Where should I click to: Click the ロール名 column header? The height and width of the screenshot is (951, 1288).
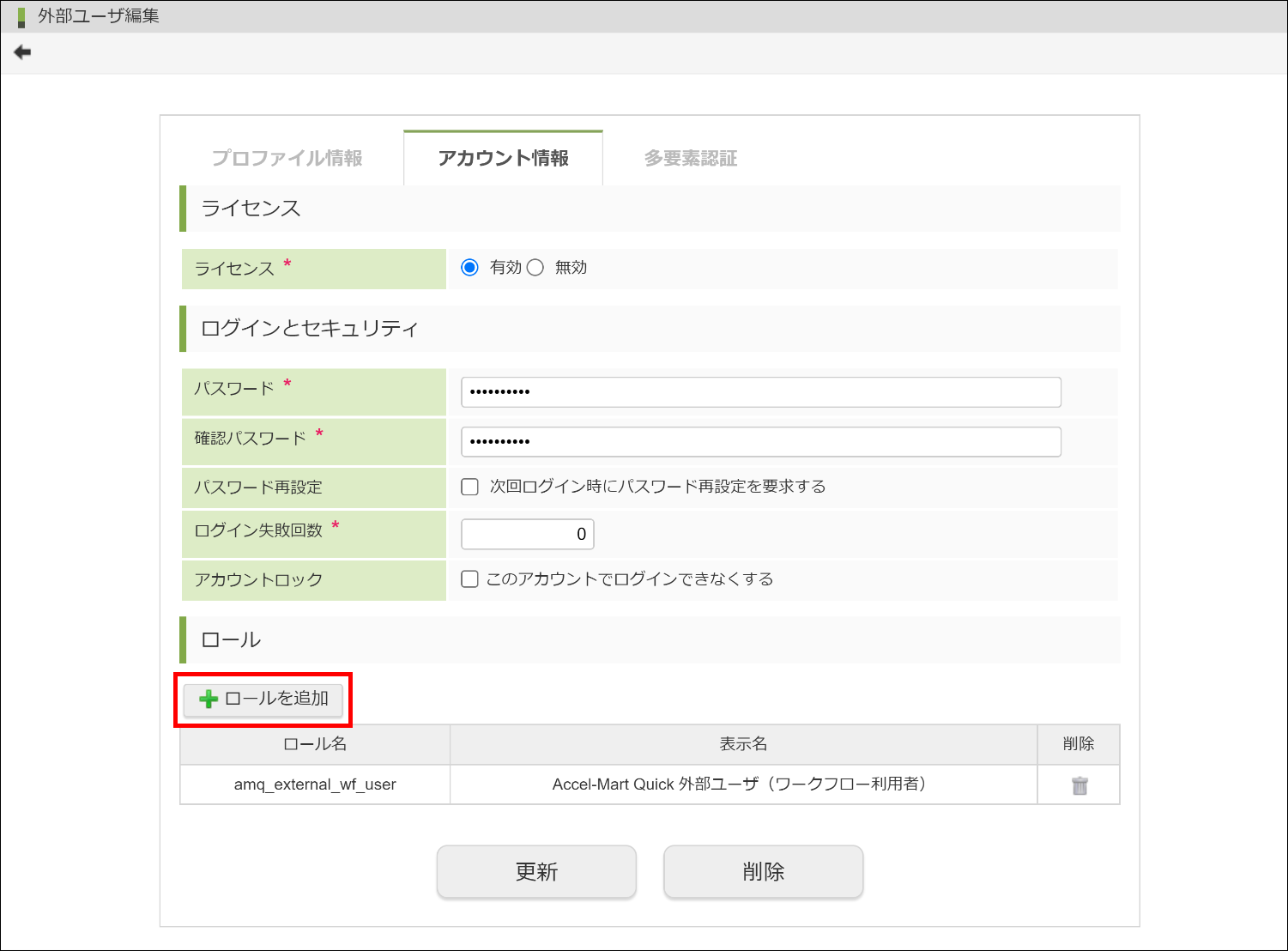315,744
